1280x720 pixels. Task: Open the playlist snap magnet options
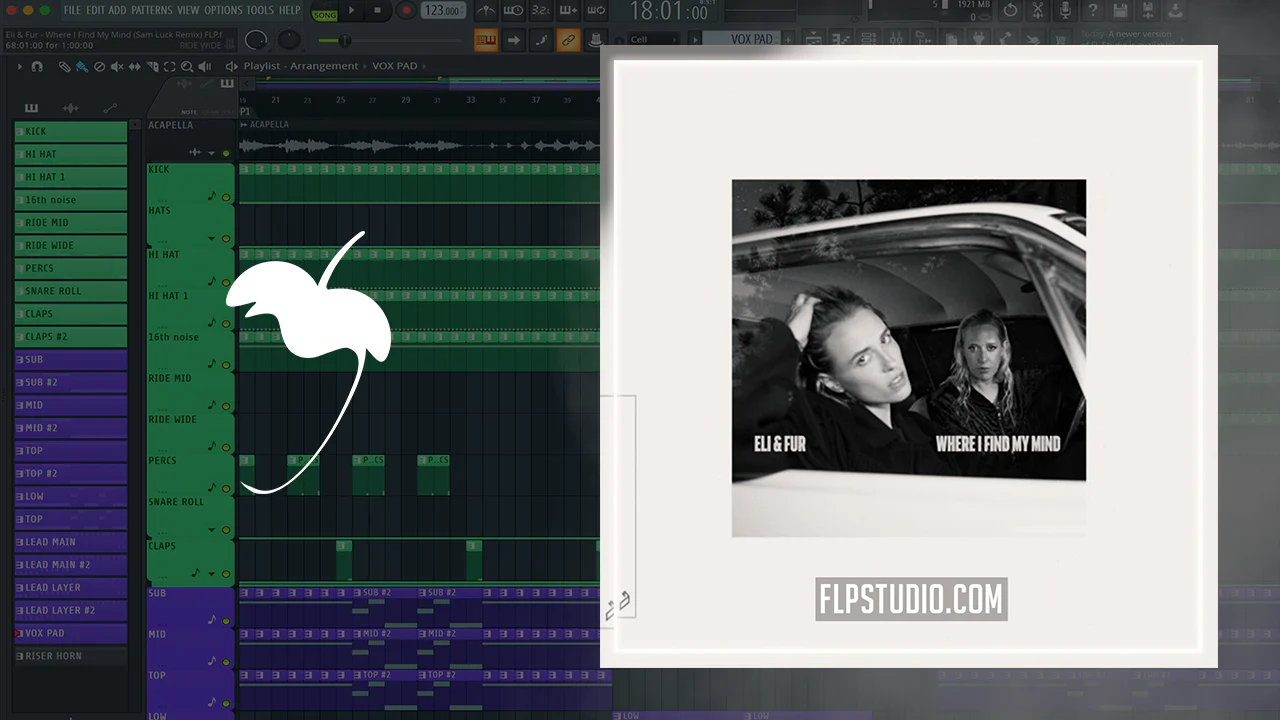point(37,66)
